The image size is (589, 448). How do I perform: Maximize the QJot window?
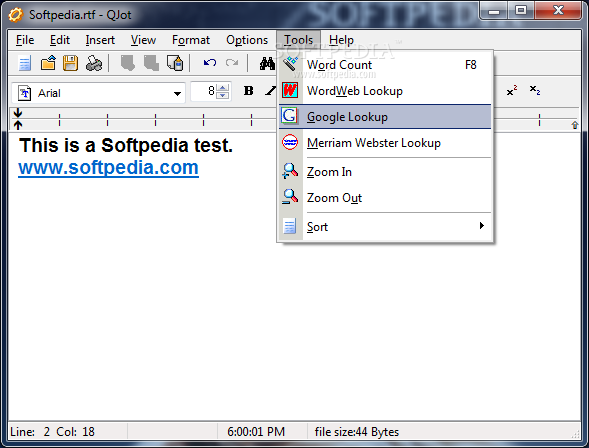[x=521, y=11]
